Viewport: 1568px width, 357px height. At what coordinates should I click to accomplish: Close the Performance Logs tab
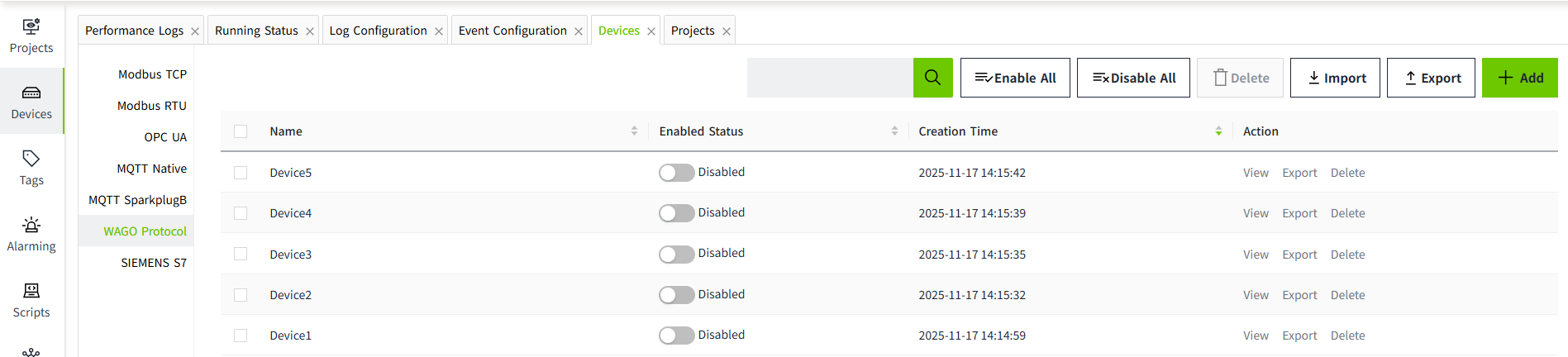195,31
